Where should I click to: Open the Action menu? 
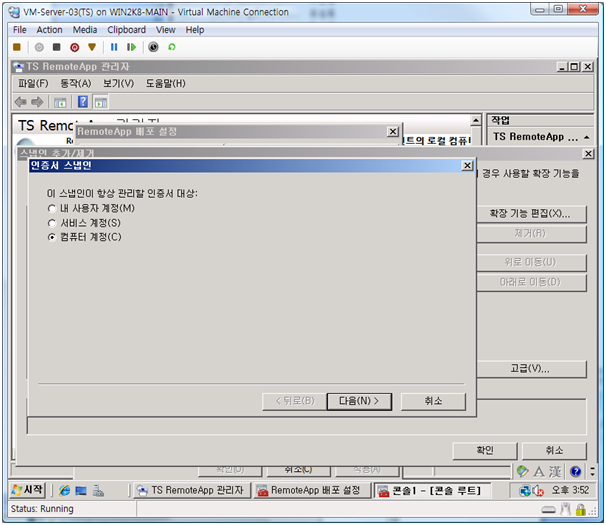pyautogui.click(x=49, y=30)
